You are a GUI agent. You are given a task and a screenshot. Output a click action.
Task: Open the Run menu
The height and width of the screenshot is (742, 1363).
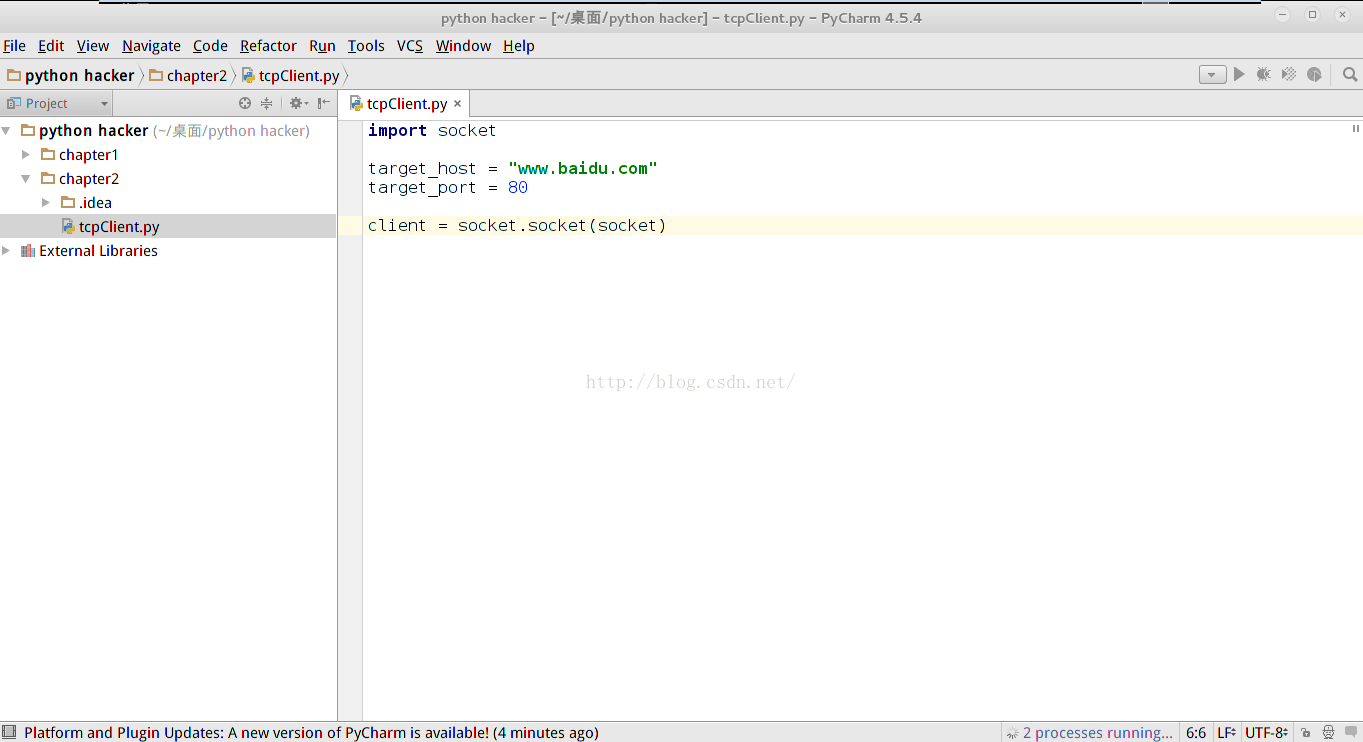coord(322,46)
